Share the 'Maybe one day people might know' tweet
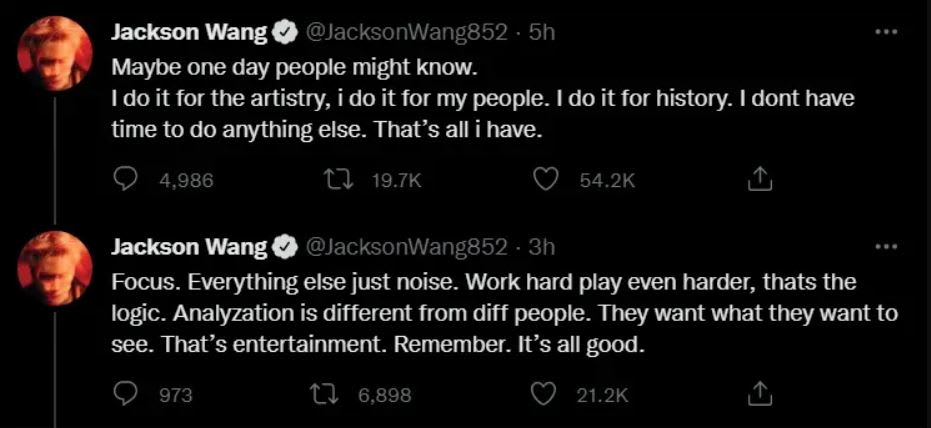The width and height of the screenshot is (931, 428). (x=759, y=179)
